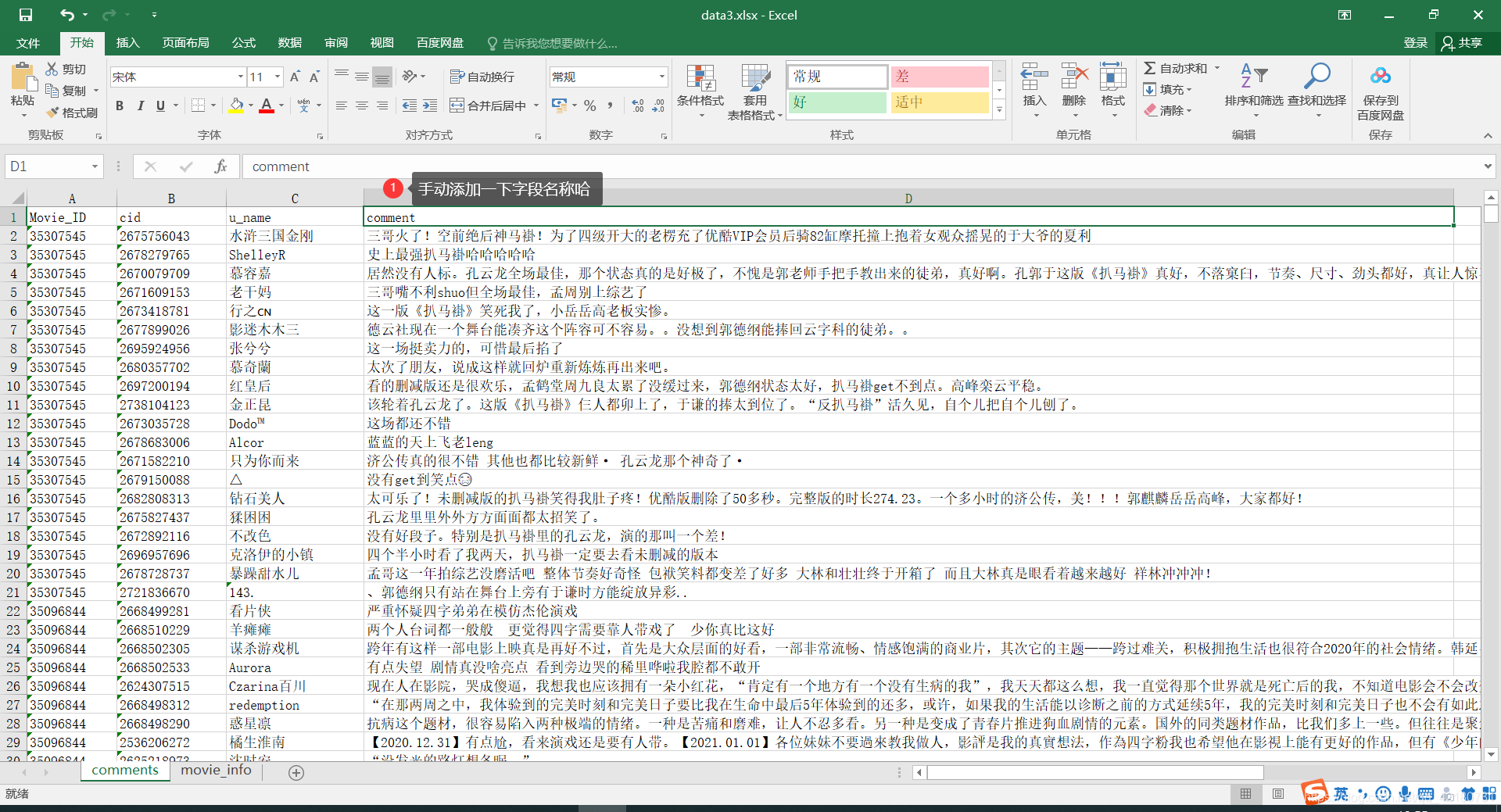Click the Fill Color paint bucket
Screen dimensions: 1501x812
pos(237,106)
